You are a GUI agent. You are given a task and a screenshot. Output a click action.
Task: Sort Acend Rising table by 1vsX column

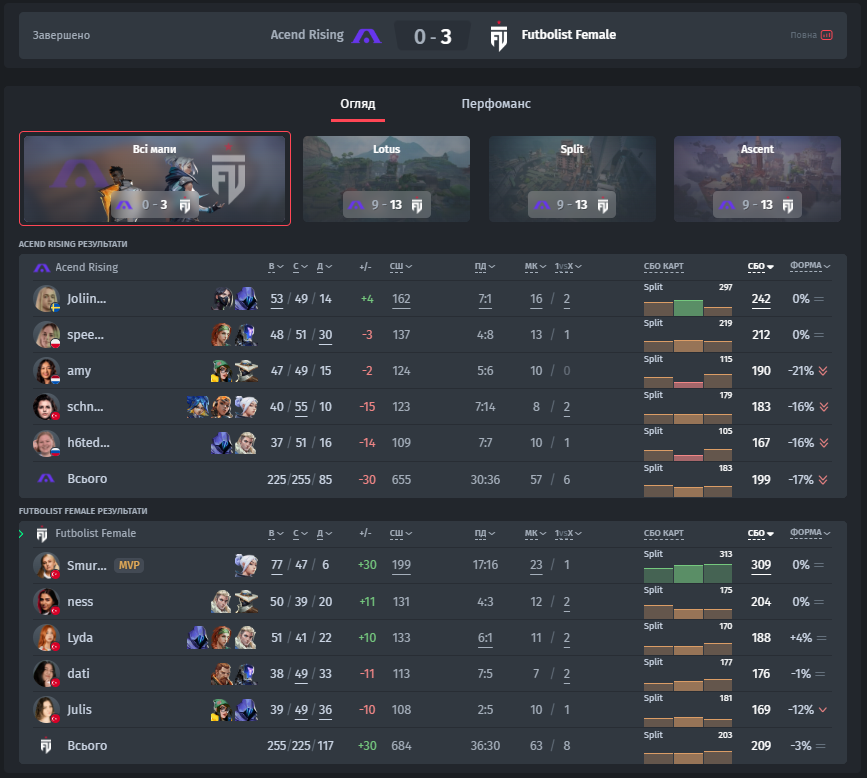pos(568,267)
